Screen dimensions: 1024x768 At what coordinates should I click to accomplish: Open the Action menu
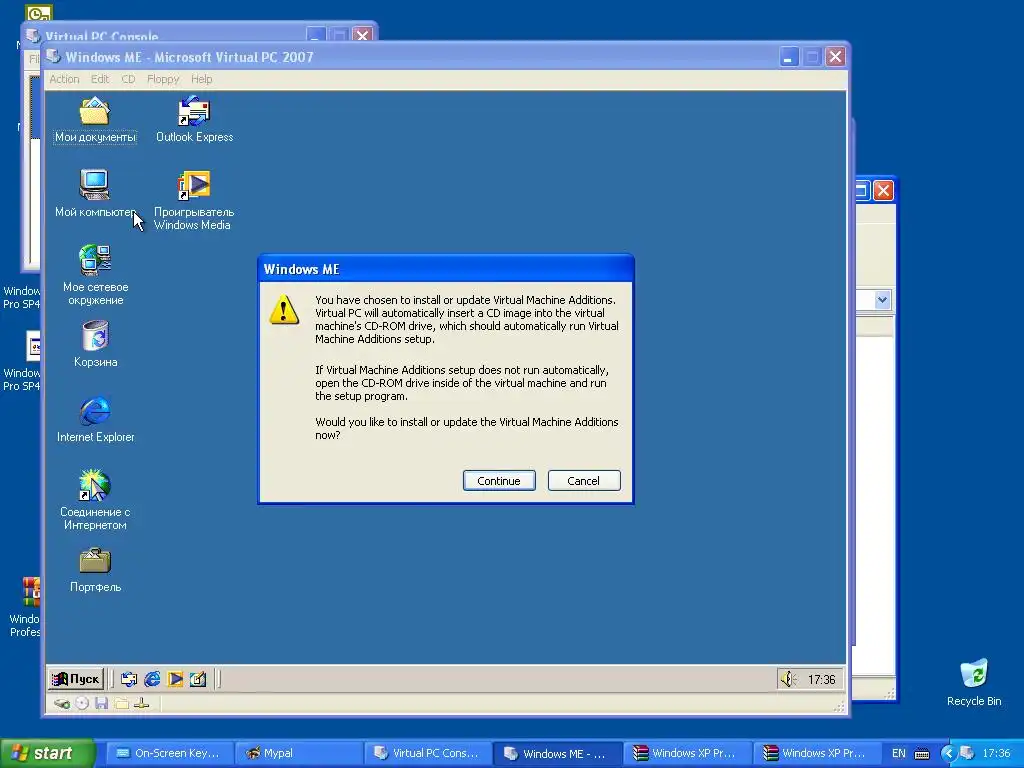pos(64,79)
